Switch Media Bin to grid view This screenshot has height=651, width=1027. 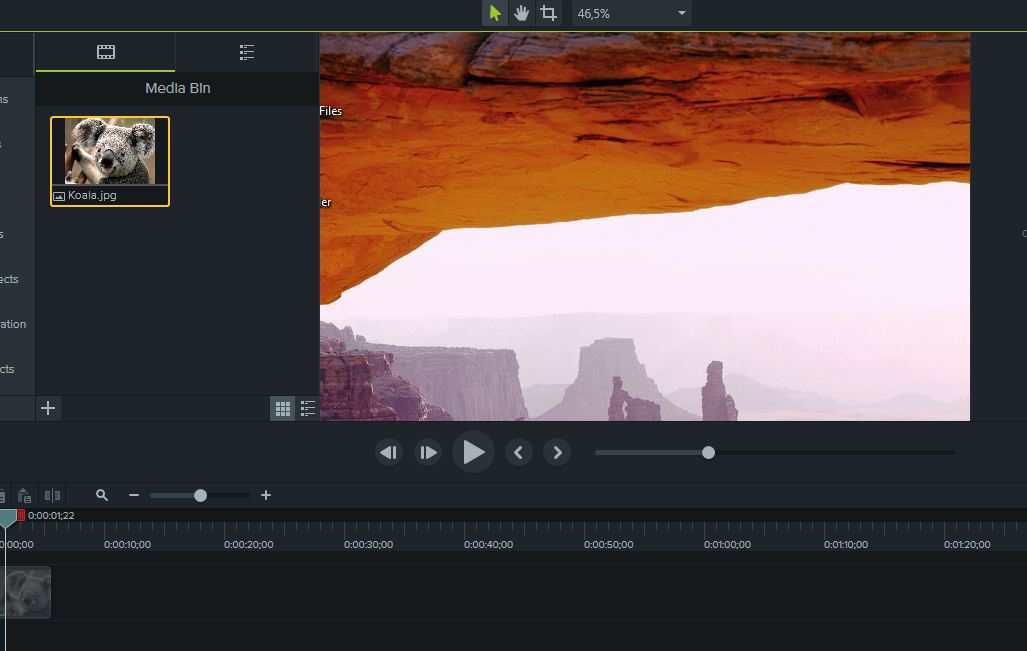283,408
